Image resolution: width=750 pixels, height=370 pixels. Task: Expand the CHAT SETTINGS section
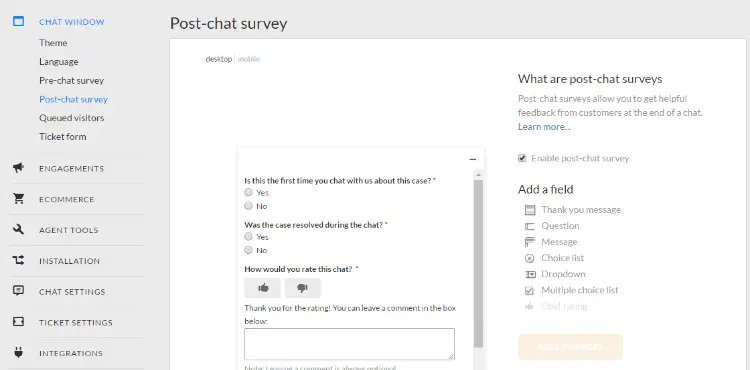click(x=72, y=292)
